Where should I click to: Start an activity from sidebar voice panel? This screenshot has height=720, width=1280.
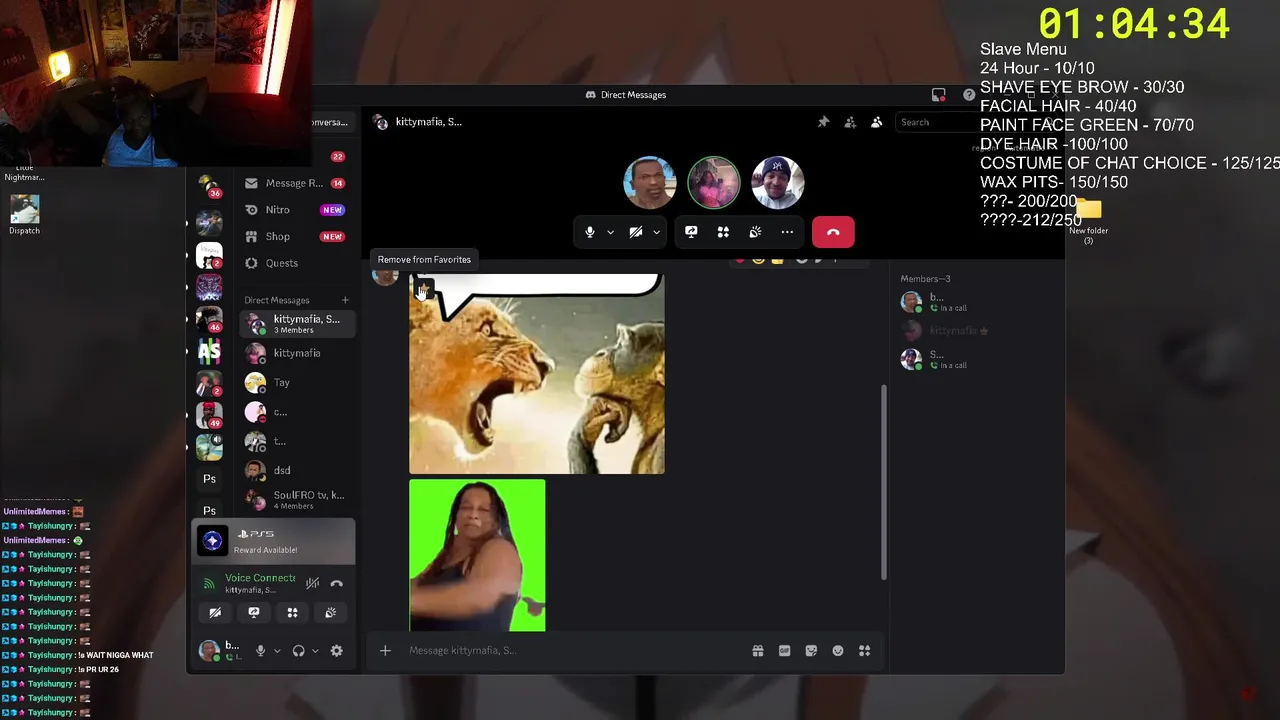click(292, 613)
